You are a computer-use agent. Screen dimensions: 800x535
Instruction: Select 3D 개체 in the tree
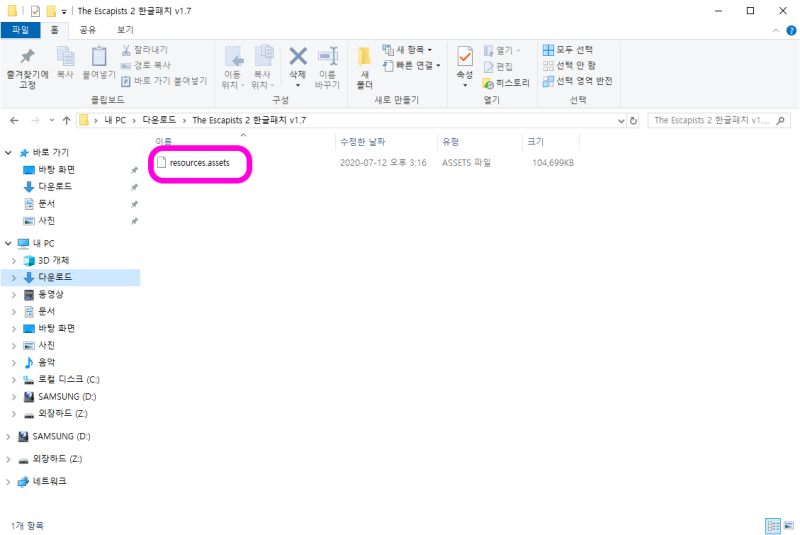(x=53, y=261)
